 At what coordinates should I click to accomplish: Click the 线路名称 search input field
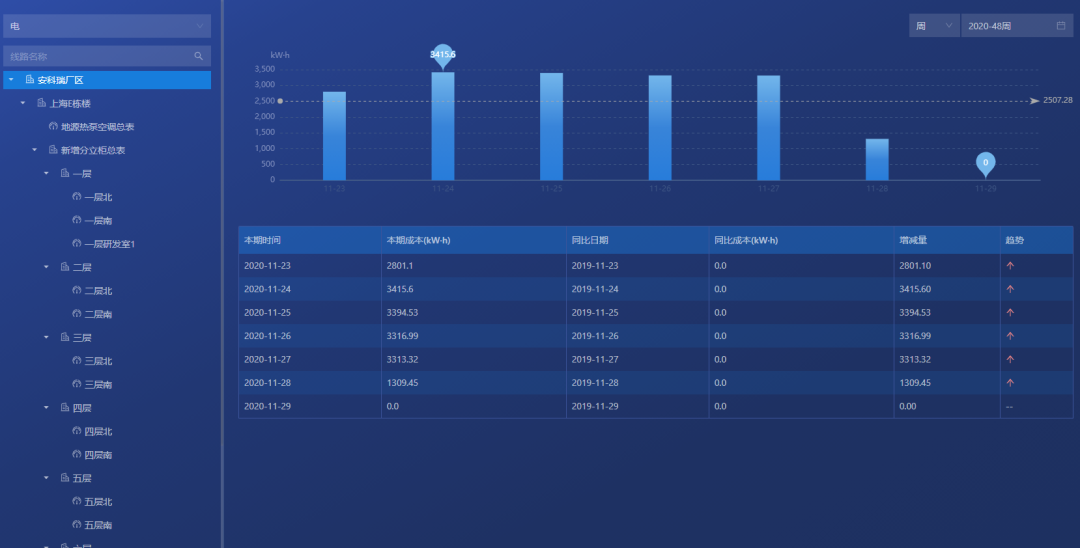pos(98,57)
